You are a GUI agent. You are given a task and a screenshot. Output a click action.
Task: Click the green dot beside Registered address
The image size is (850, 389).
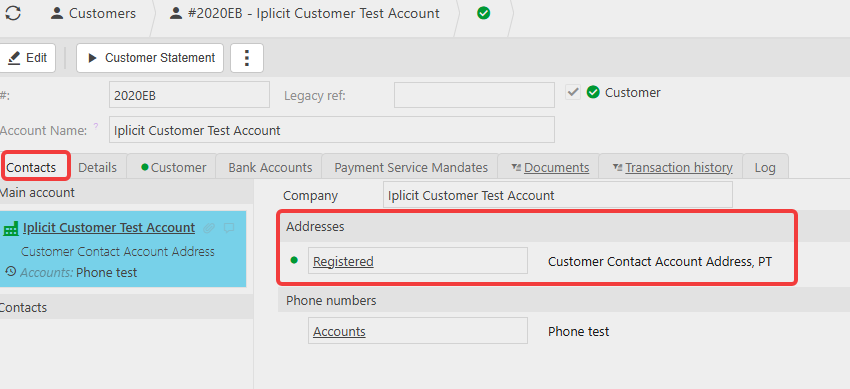(x=294, y=260)
